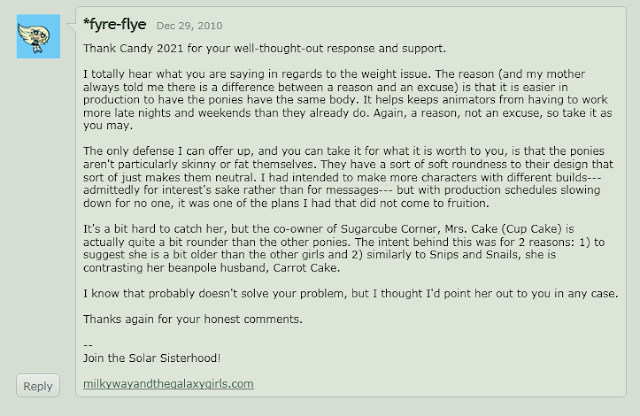Image resolution: width=640 pixels, height=416 pixels.
Task: Open the milkywayandthegalaxygirls.com link
Action: (x=169, y=384)
